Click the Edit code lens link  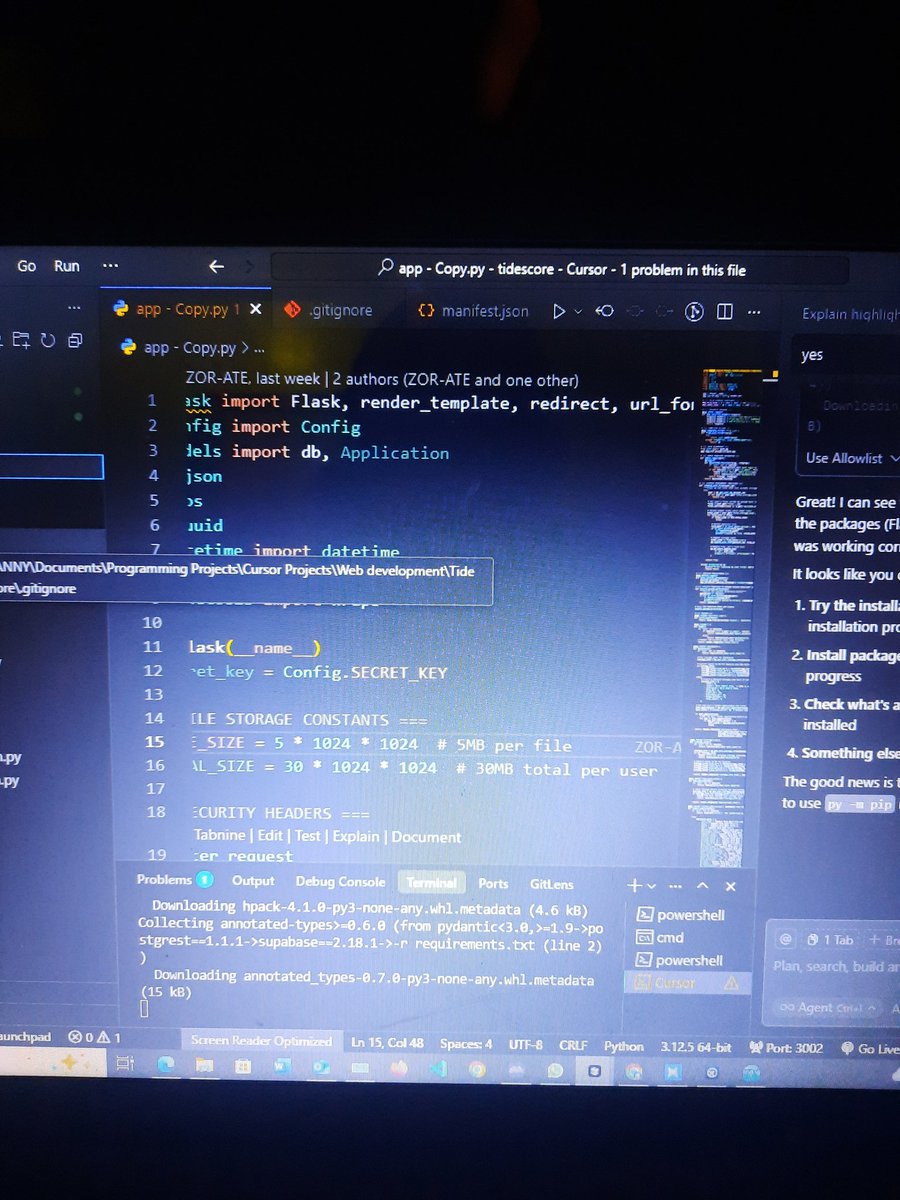click(270, 837)
